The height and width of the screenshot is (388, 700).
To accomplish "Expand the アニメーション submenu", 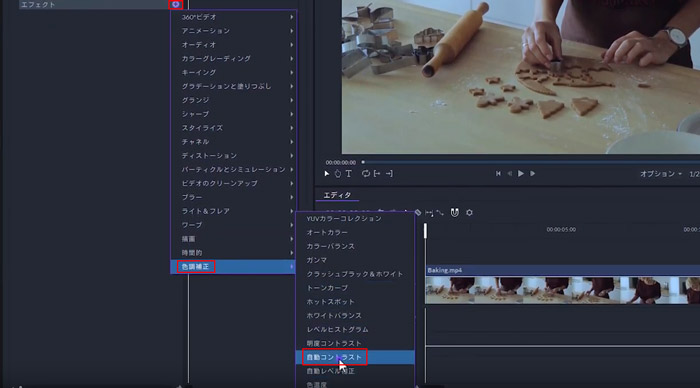I will [233, 31].
